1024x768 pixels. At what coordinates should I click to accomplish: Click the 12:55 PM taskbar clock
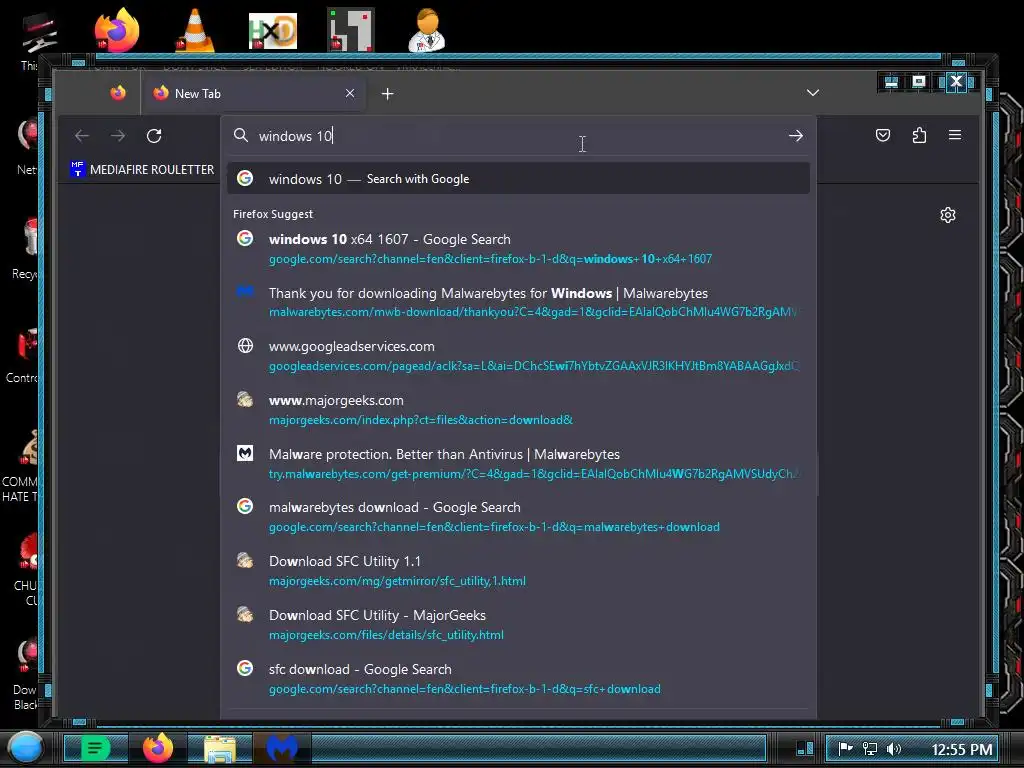(x=962, y=749)
